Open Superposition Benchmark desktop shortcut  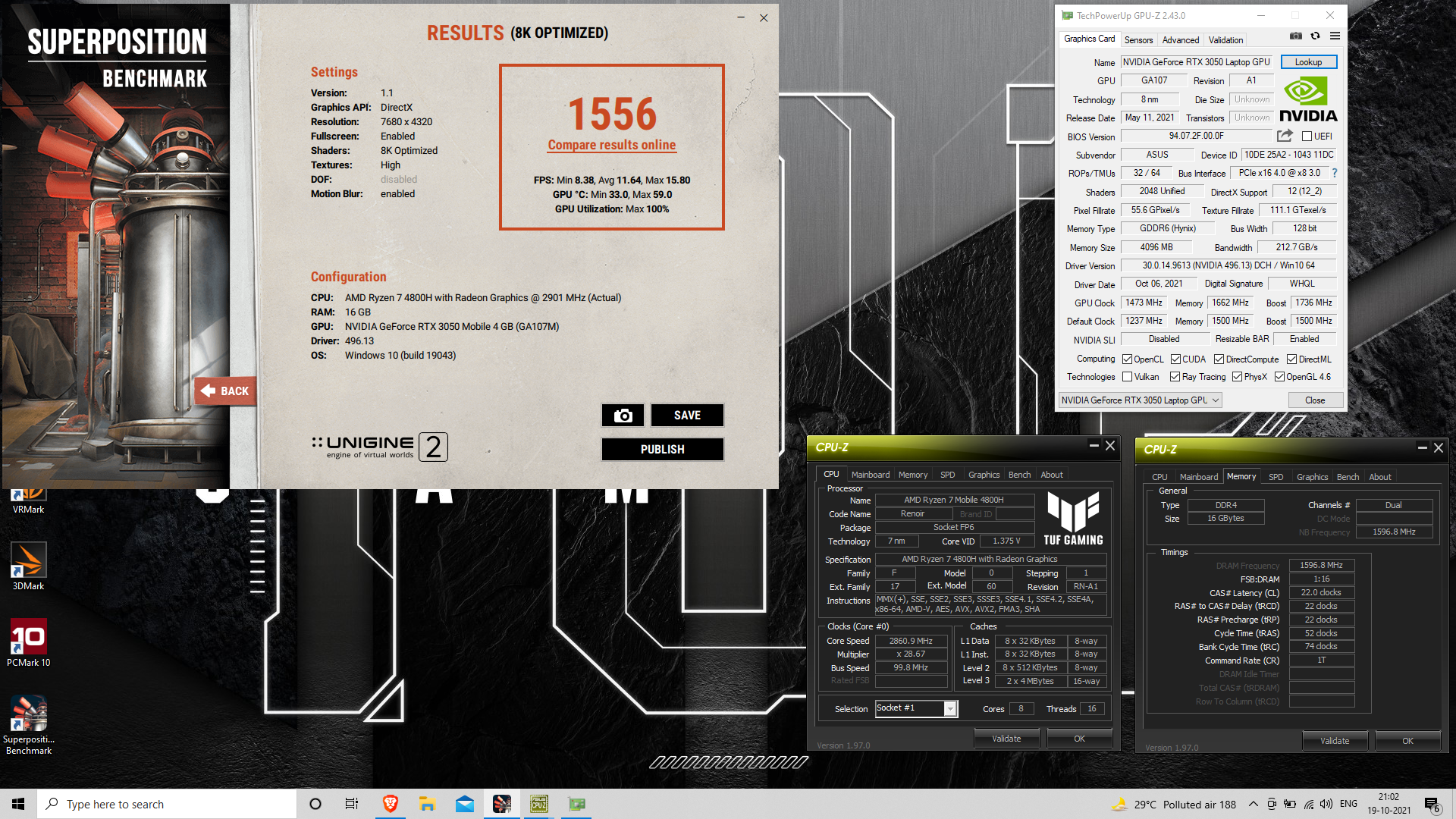[x=28, y=725]
